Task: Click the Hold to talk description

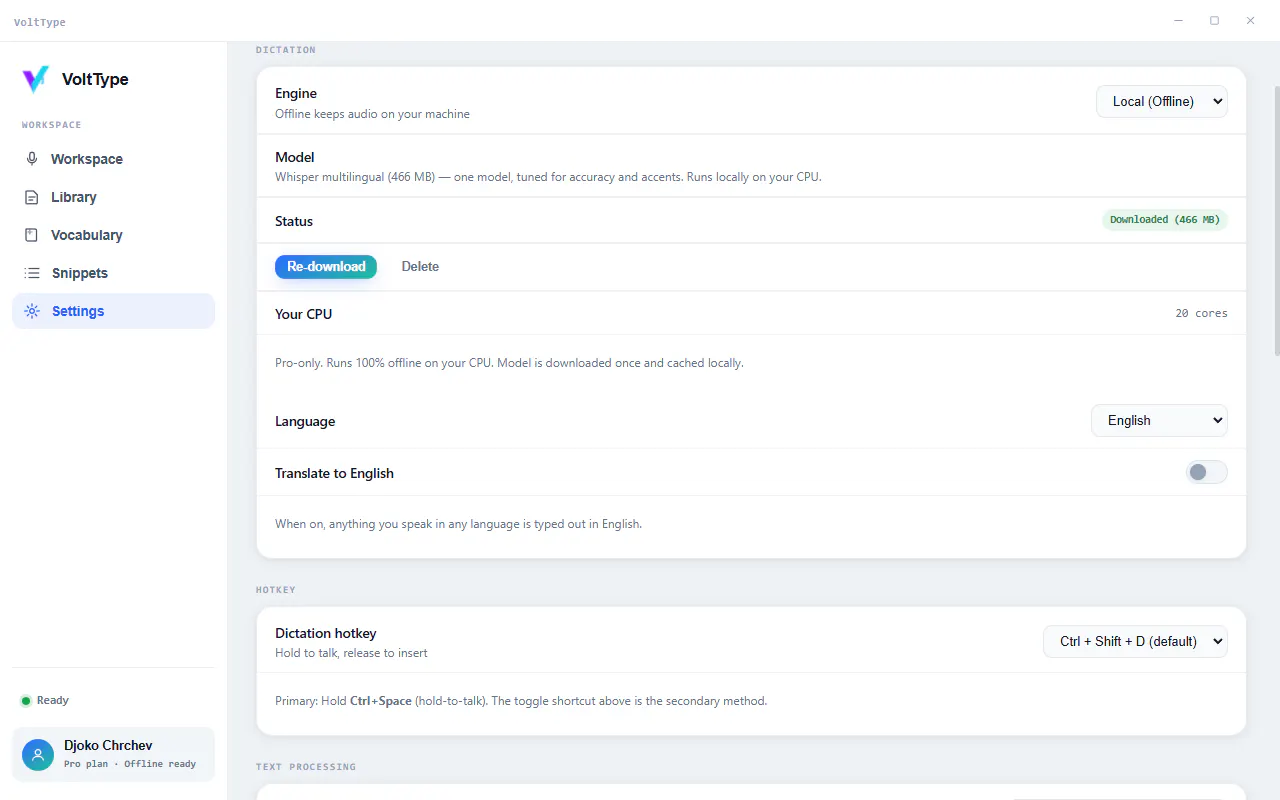Action: (x=351, y=653)
